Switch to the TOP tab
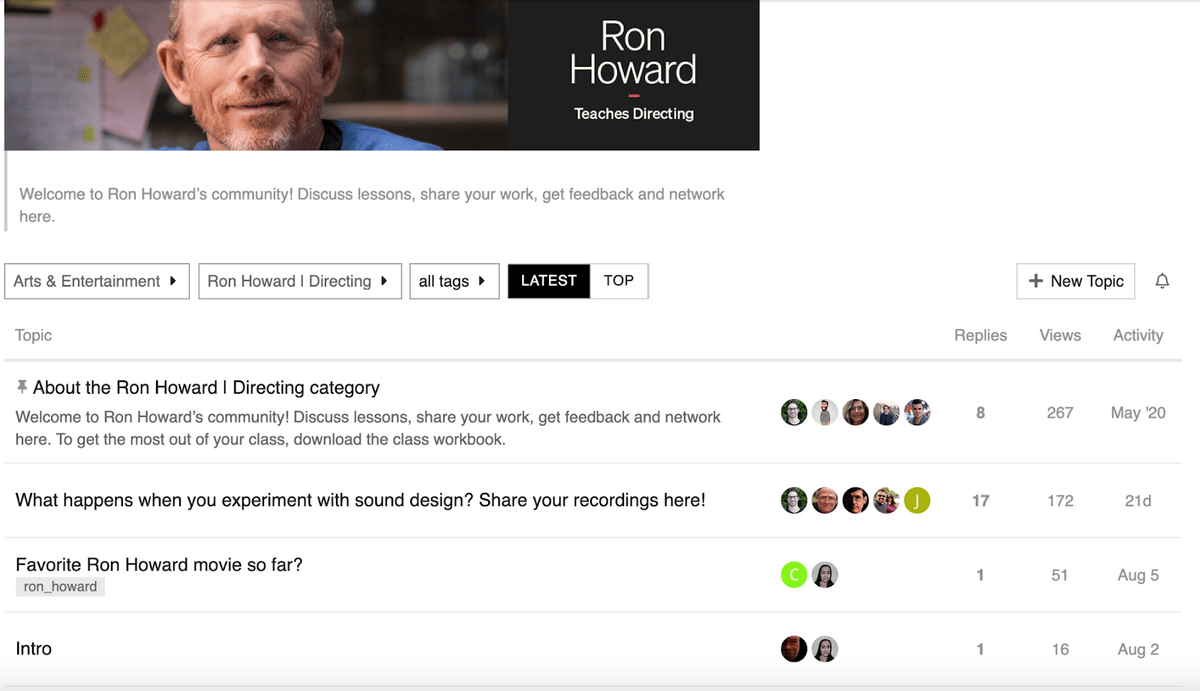1200x691 pixels. point(619,281)
